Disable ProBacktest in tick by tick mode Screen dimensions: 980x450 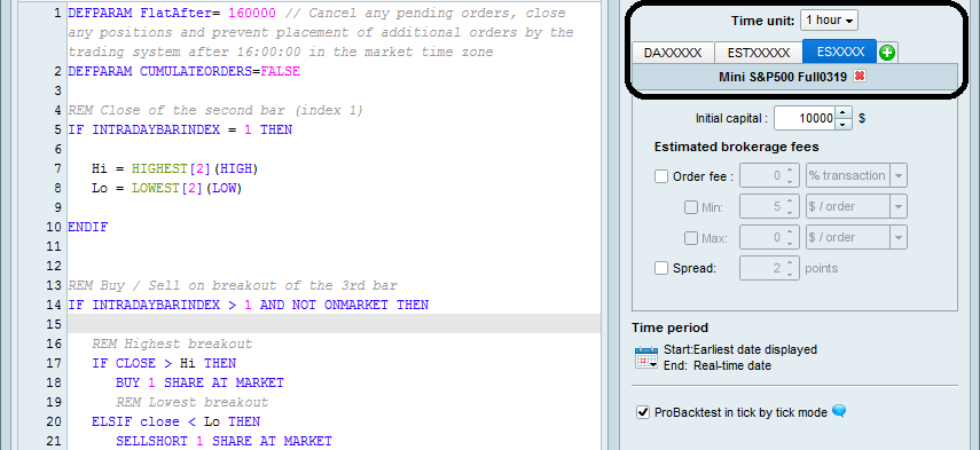[x=642, y=412]
